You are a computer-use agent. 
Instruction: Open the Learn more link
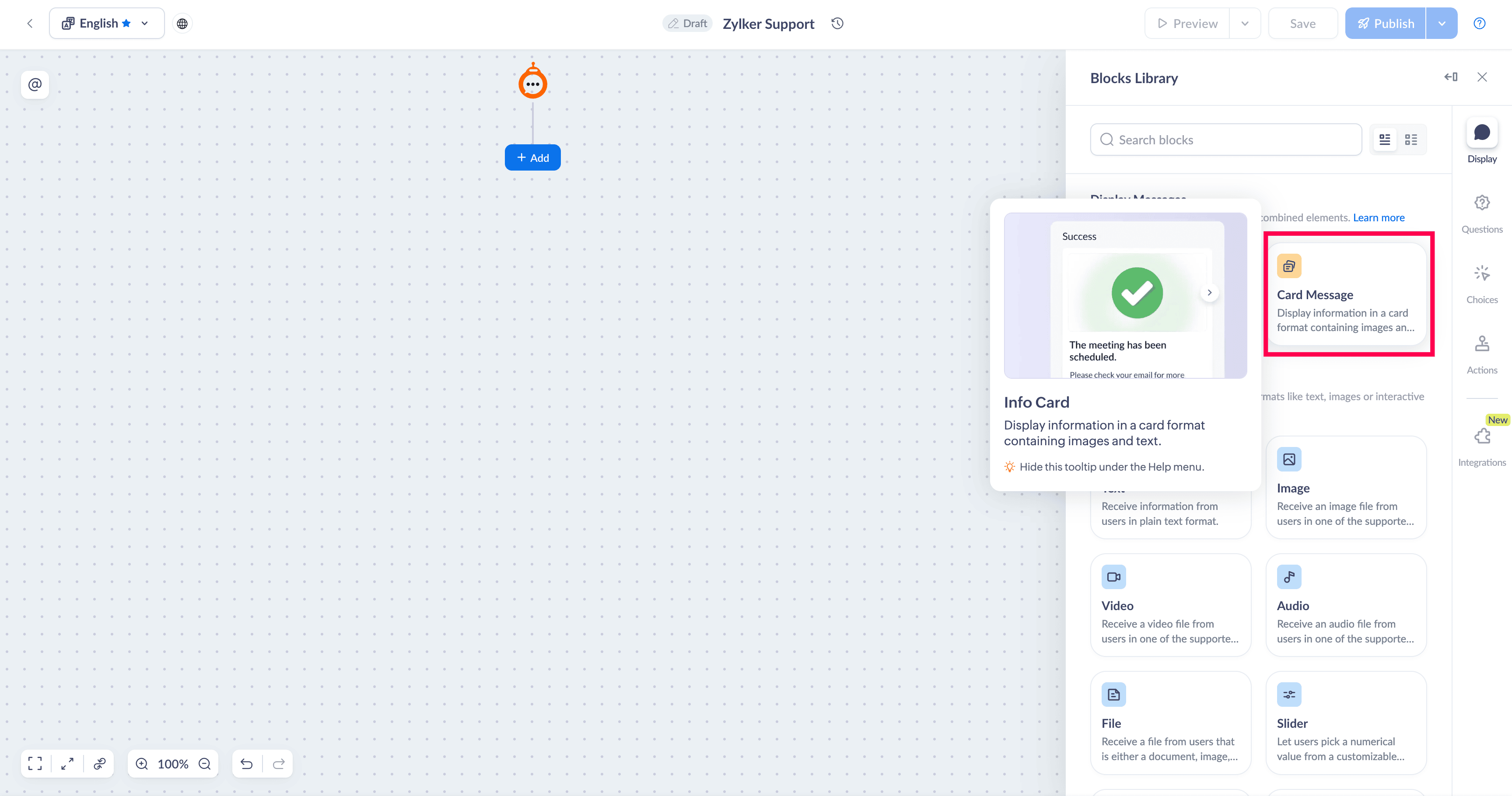[1378, 218]
